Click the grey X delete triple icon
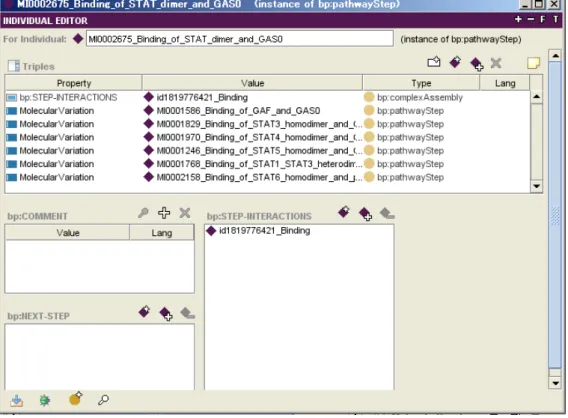 coord(496,63)
